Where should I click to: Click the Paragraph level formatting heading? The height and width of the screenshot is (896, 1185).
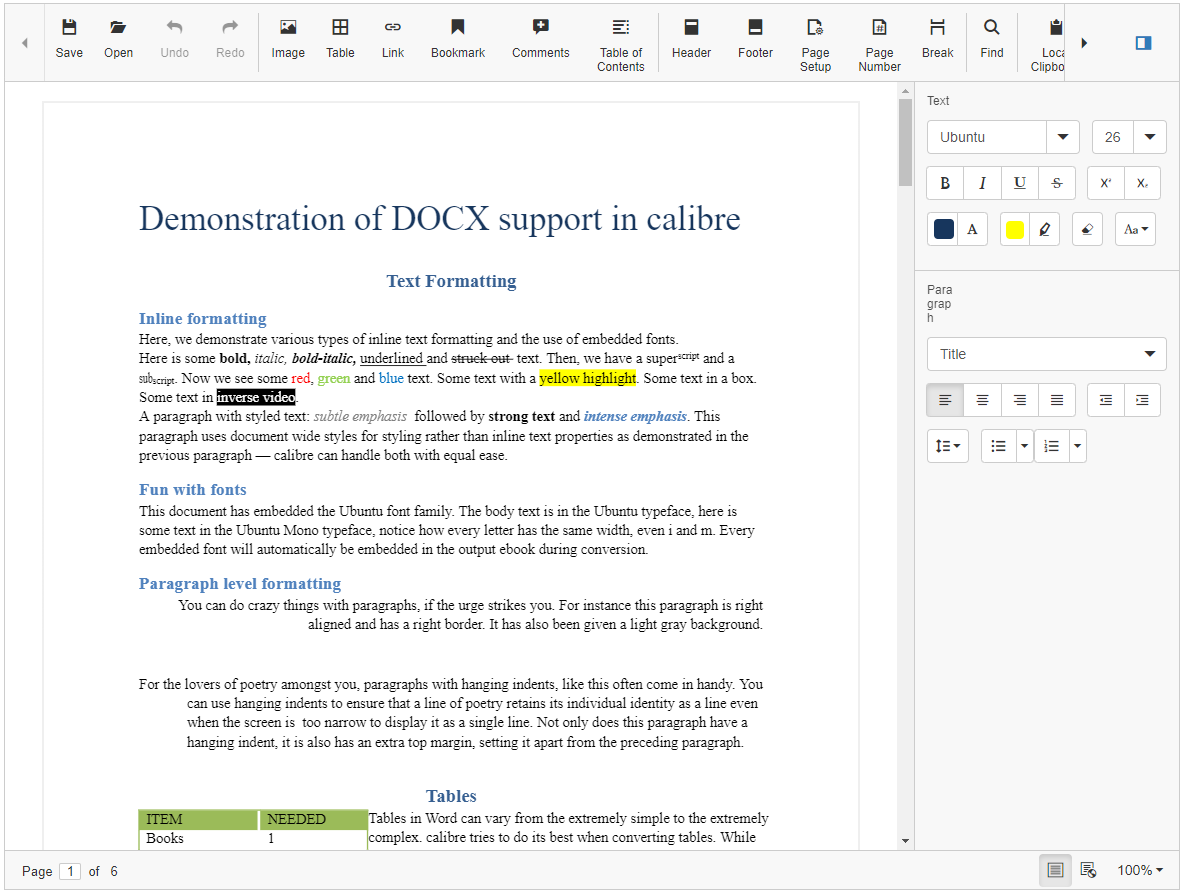[240, 584]
